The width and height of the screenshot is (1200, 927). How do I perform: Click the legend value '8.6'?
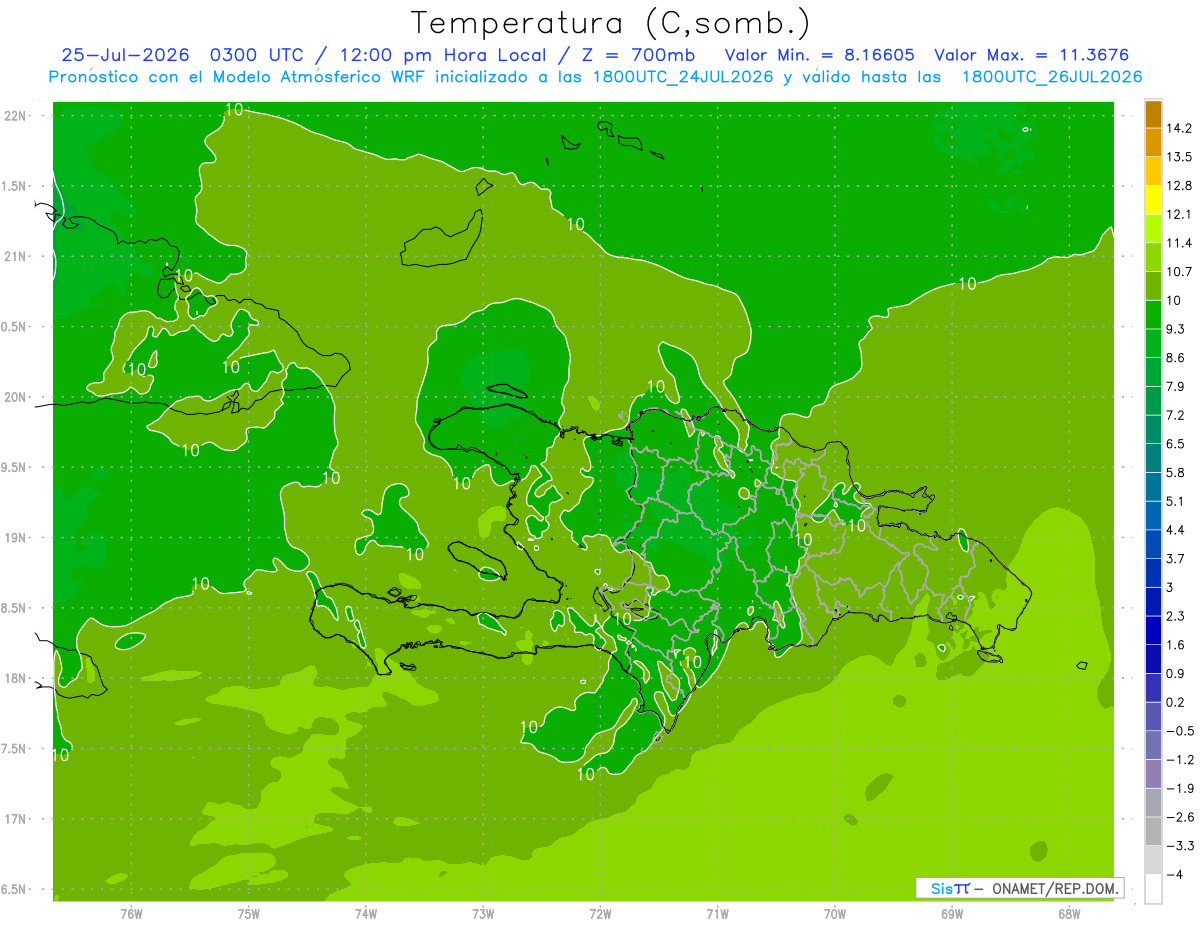(1176, 358)
